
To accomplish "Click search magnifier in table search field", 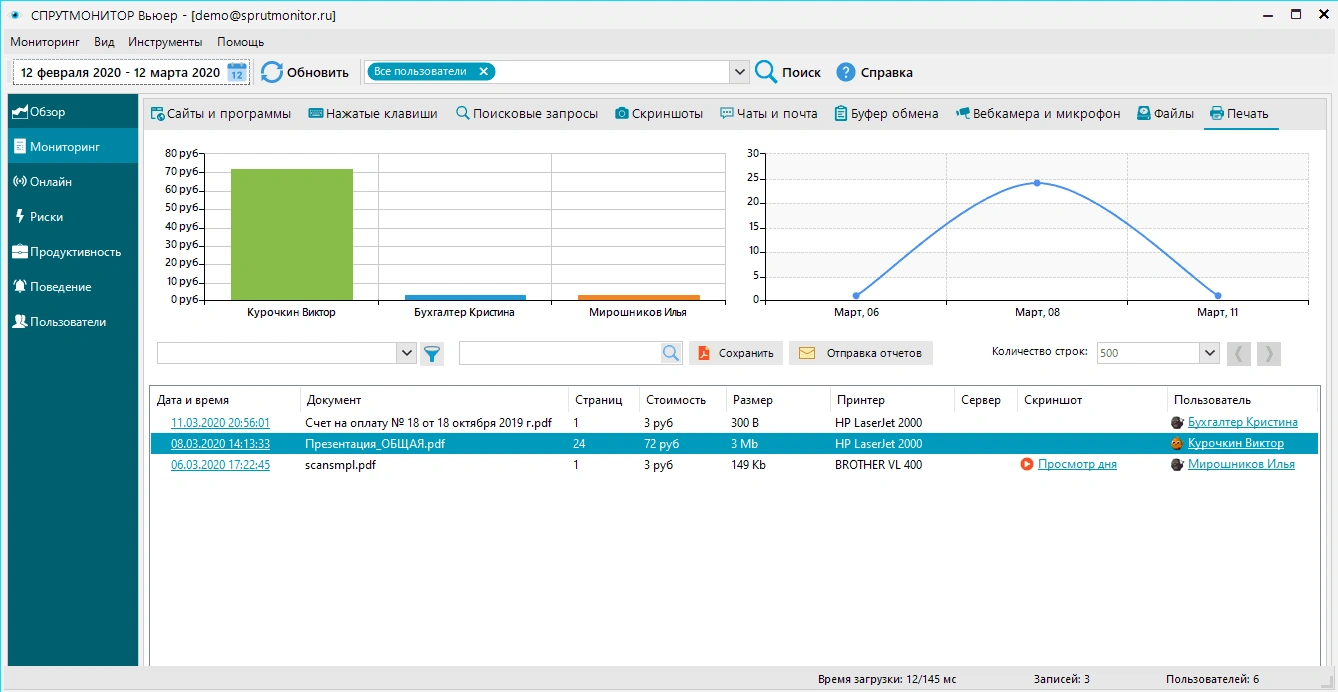I will point(670,353).
